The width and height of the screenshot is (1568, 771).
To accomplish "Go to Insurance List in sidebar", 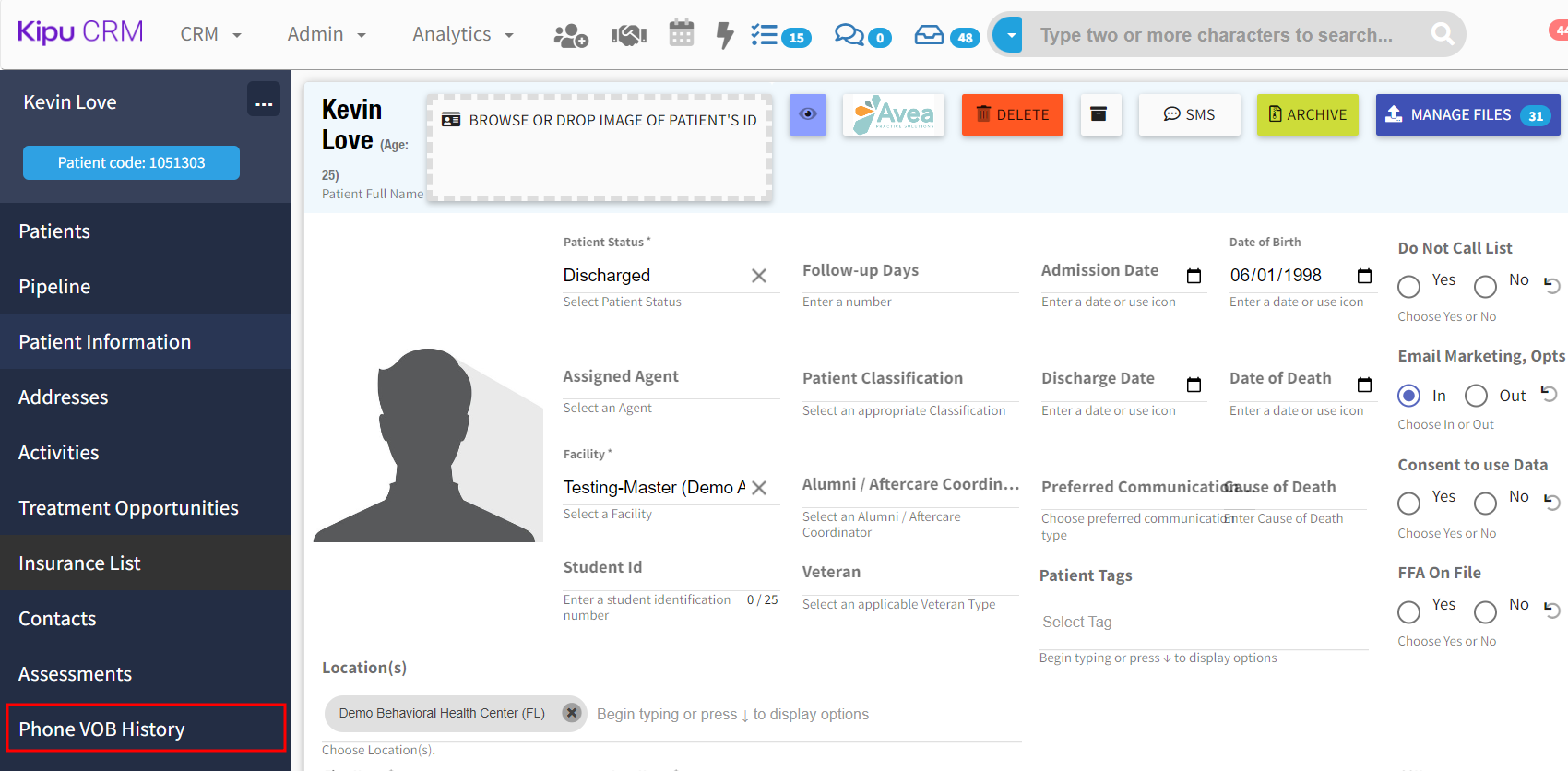I will coord(146,563).
